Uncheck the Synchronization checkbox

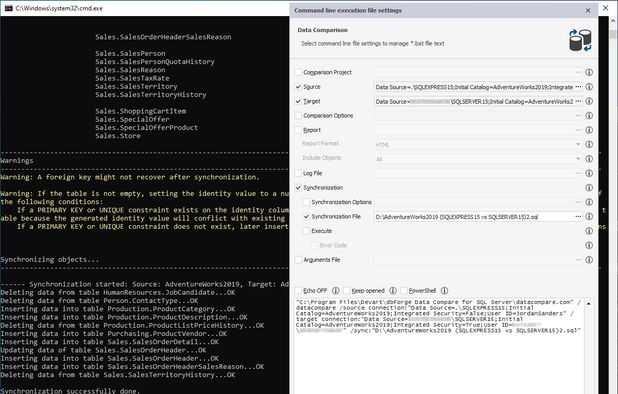298,188
